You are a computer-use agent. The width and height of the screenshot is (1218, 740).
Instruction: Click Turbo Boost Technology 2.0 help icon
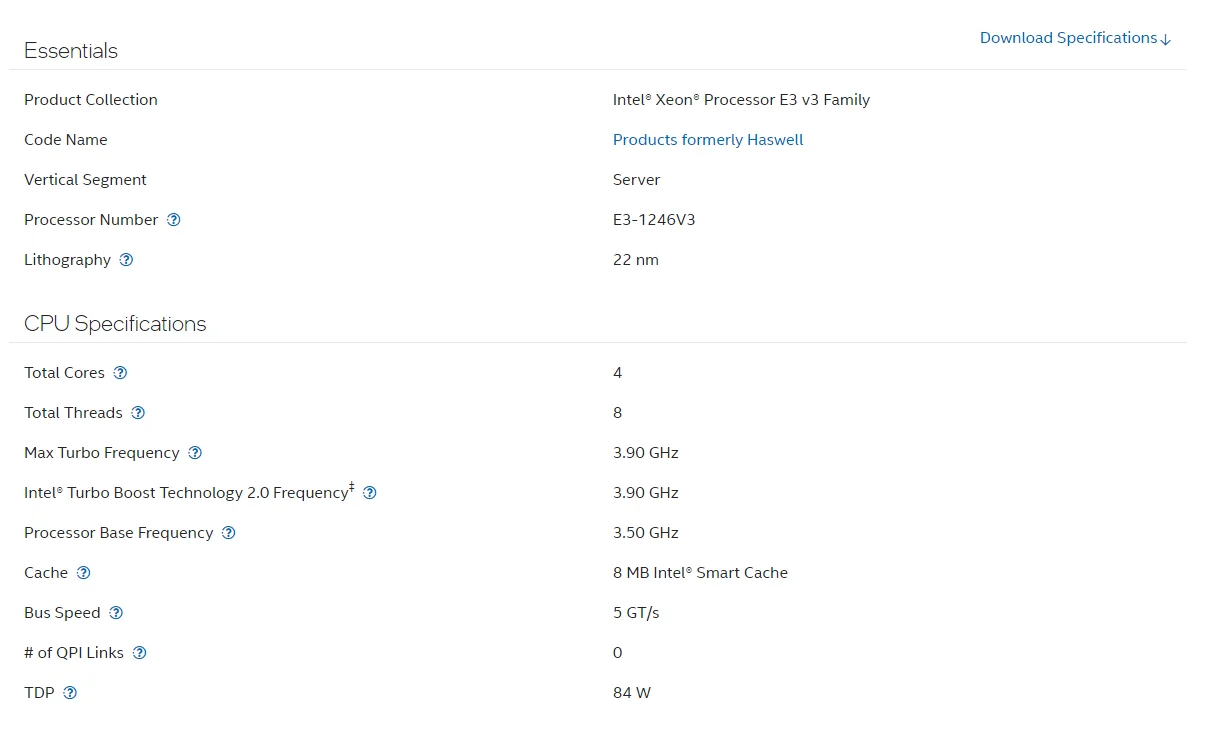click(370, 493)
